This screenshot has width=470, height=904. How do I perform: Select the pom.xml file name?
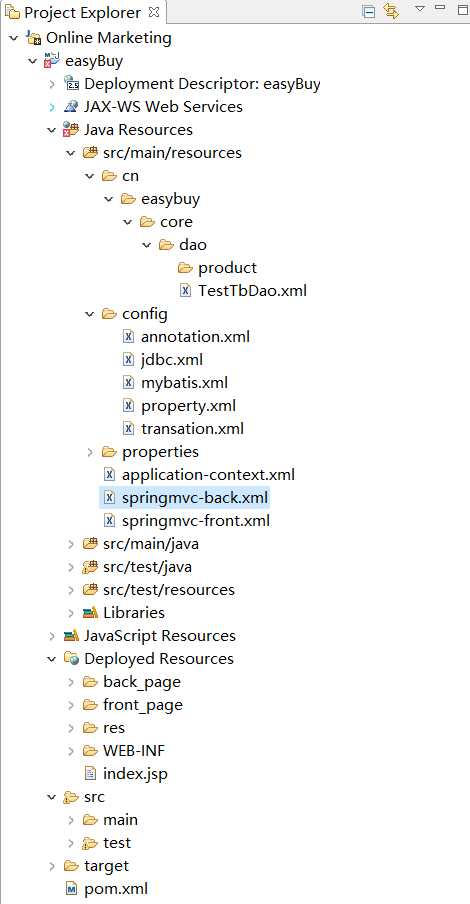coord(116,889)
